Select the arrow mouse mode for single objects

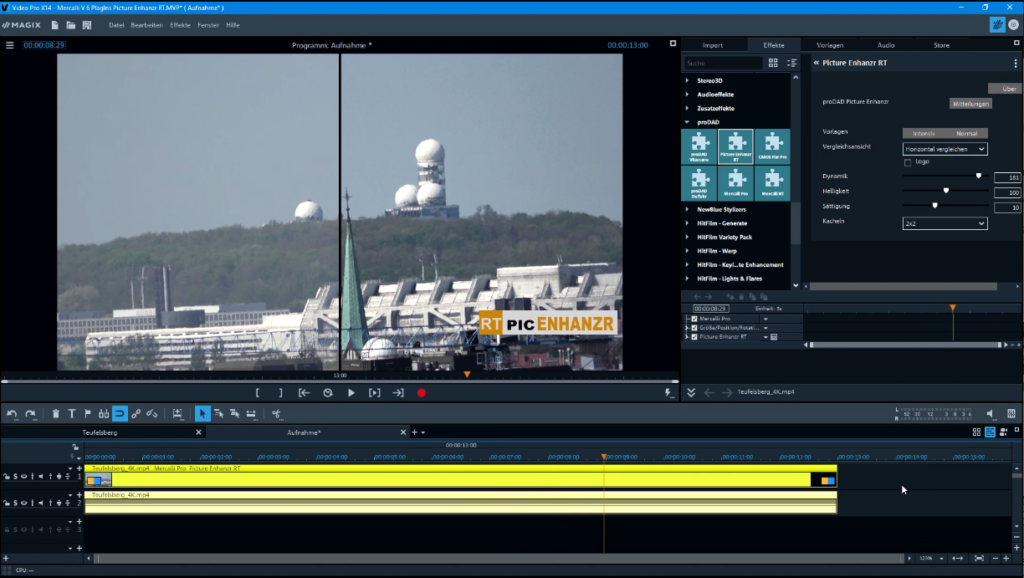pos(202,413)
